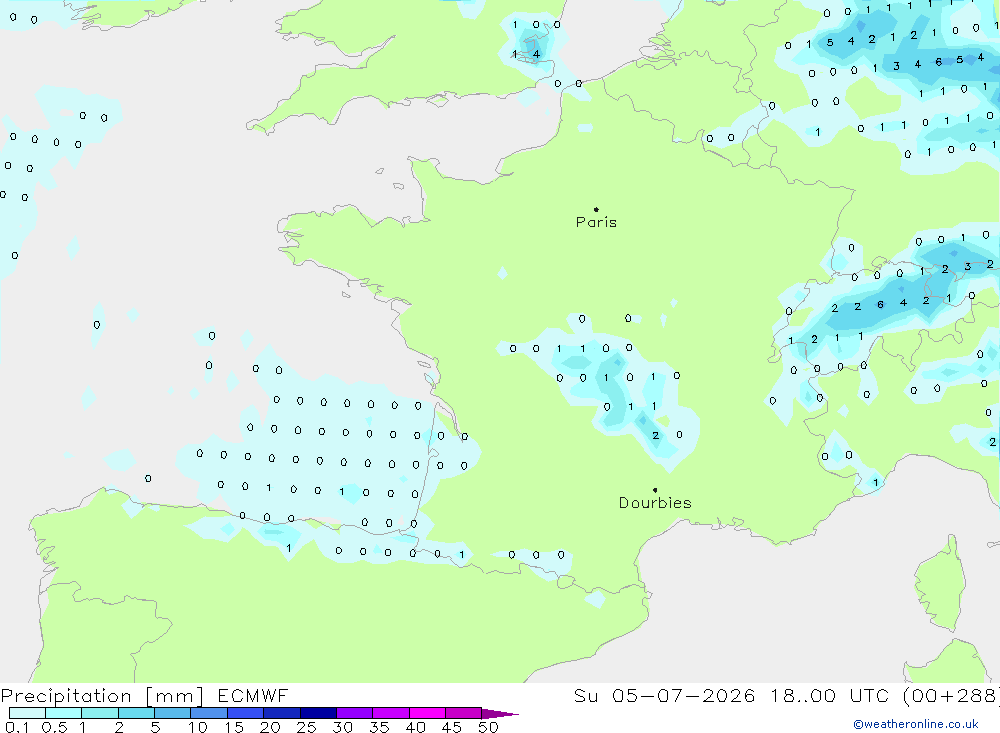Image resolution: width=1000 pixels, height=733 pixels.
Task: Click the 2 mm value just north of Dourbies
Action: click(656, 436)
